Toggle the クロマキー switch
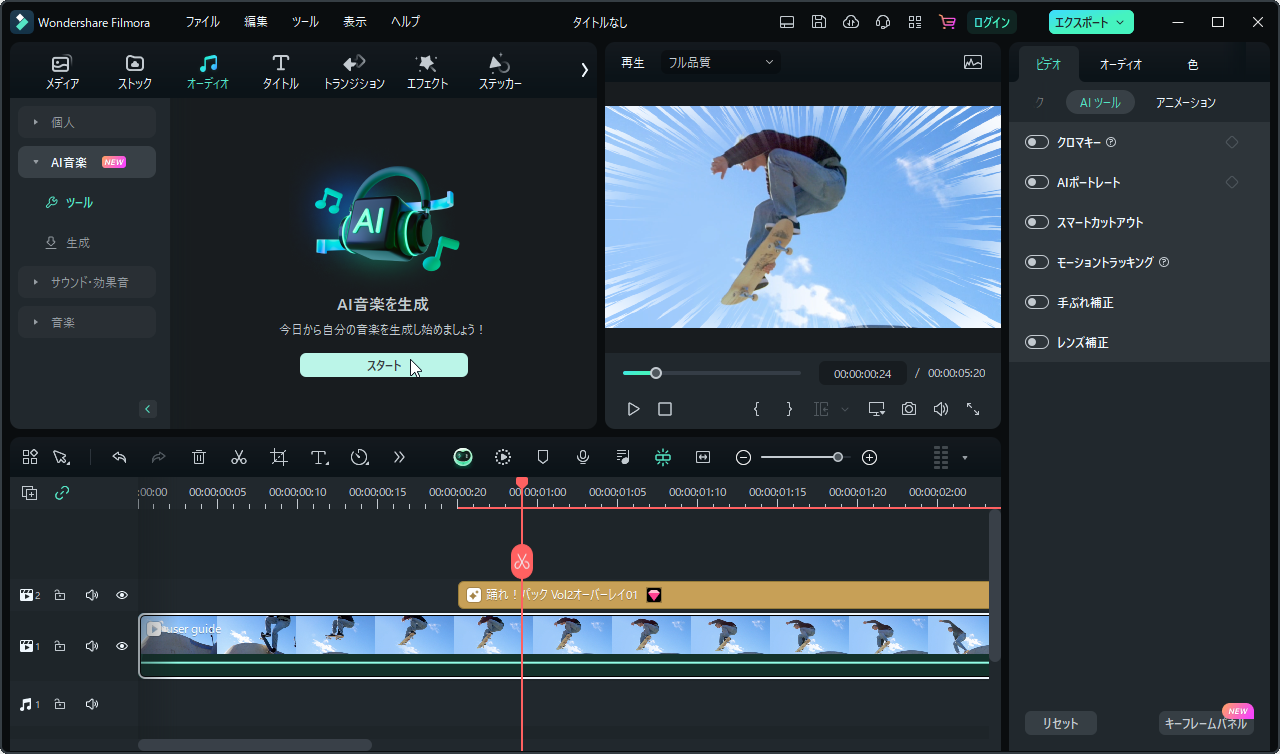The width and height of the screenshot is (1280, 754). (1037, 142)
